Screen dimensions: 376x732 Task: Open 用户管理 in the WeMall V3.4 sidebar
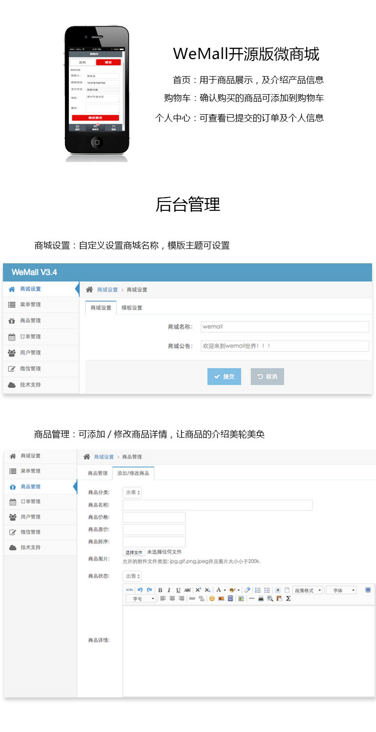(40, 352)
